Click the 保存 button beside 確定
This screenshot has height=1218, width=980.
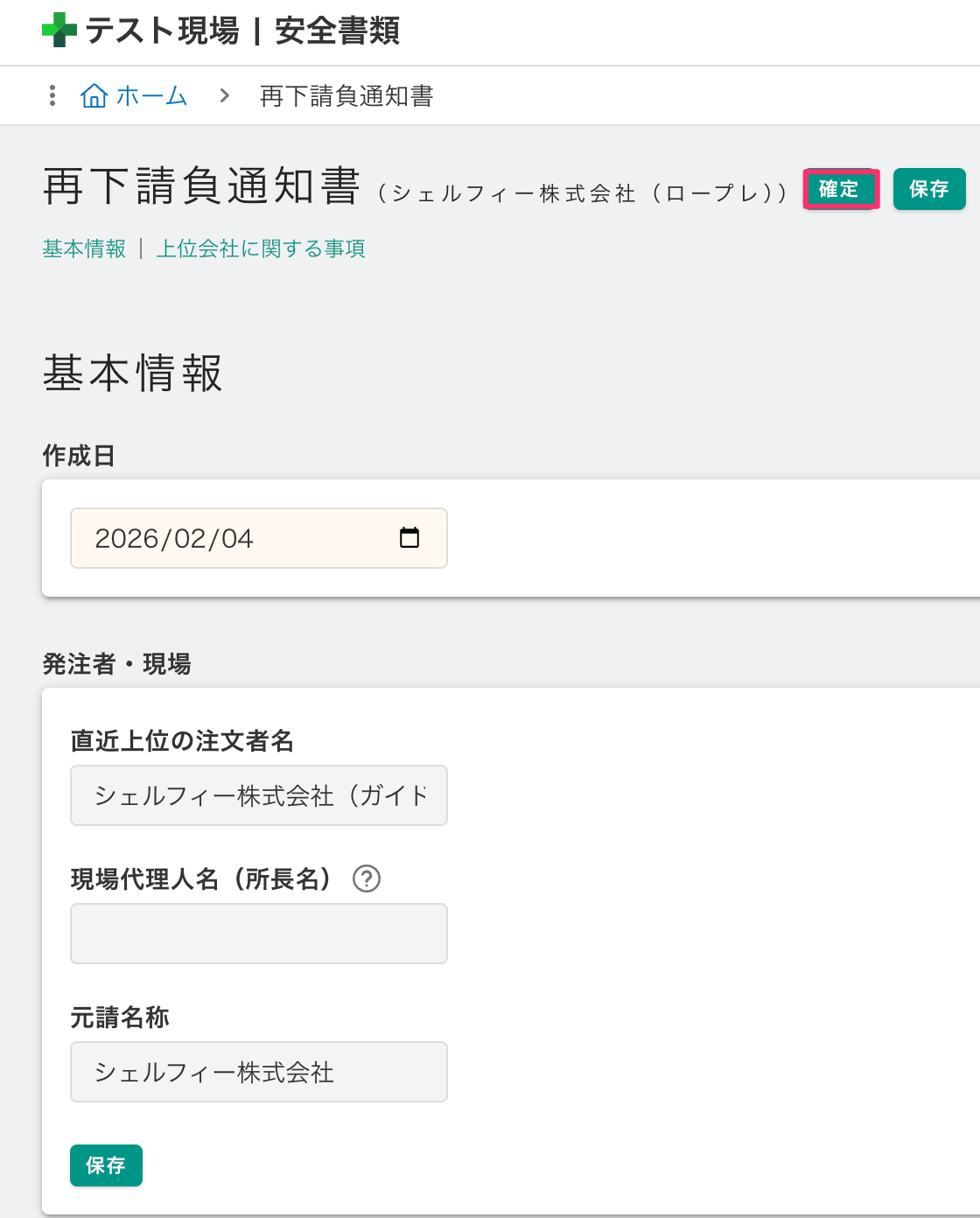[928, 189]
